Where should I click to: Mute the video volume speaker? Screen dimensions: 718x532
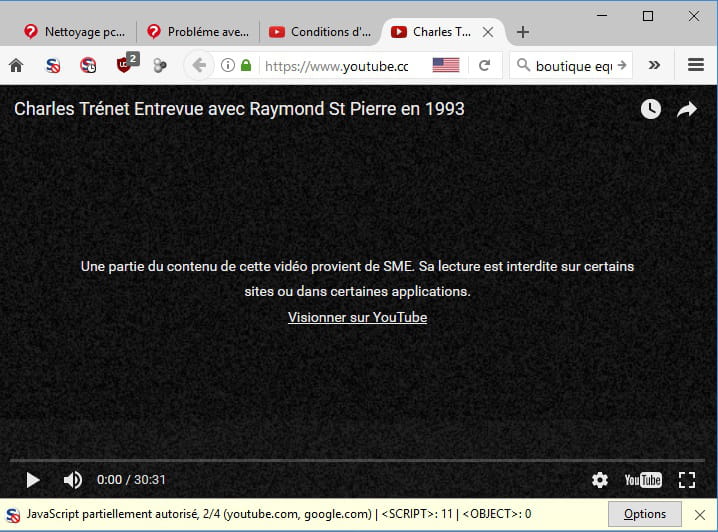[x=72, y=480]
